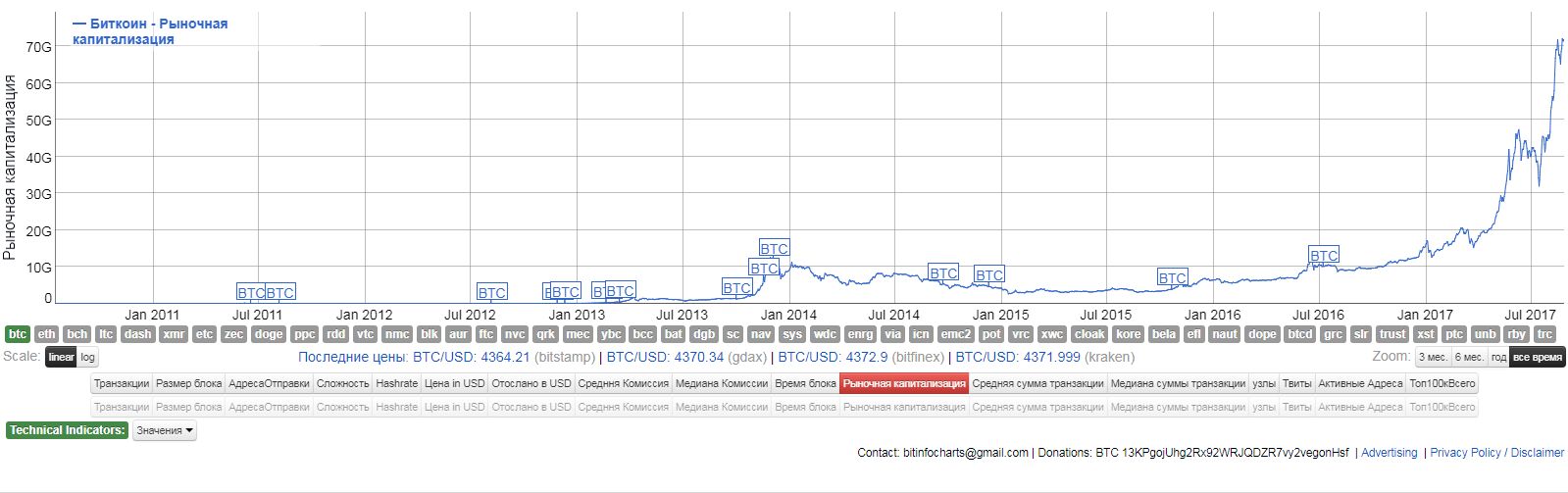Switch to Hashrate chart in top row

pos(396,383)
